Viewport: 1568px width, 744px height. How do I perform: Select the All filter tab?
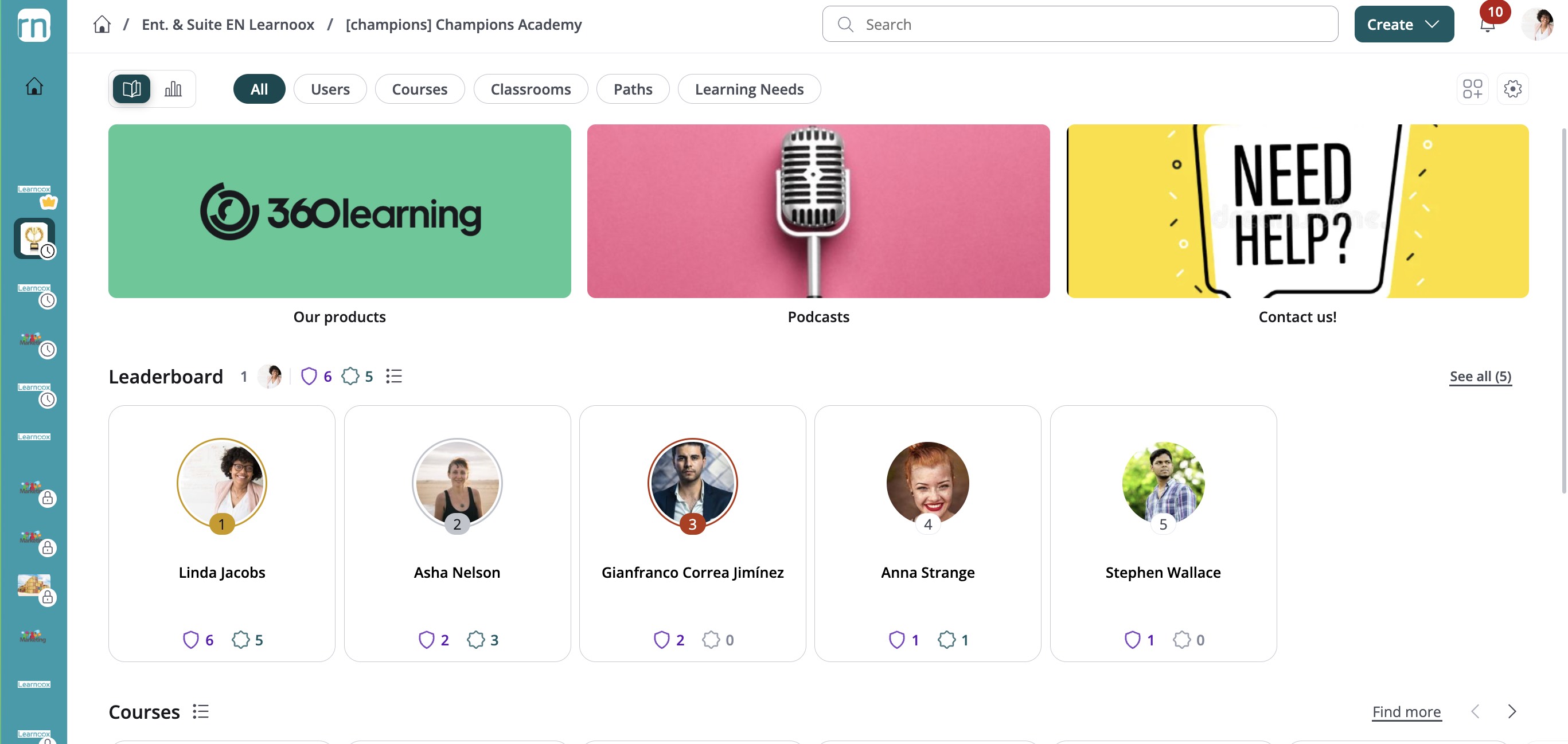point(259,89)
